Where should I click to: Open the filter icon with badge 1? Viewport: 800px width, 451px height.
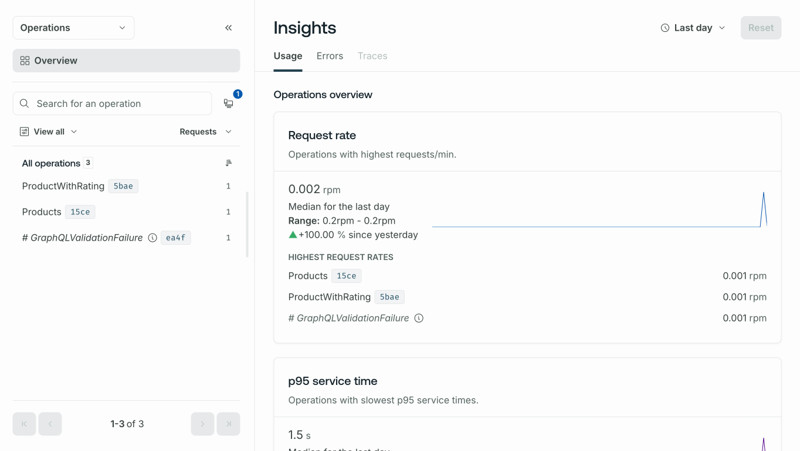click(229, 104)
